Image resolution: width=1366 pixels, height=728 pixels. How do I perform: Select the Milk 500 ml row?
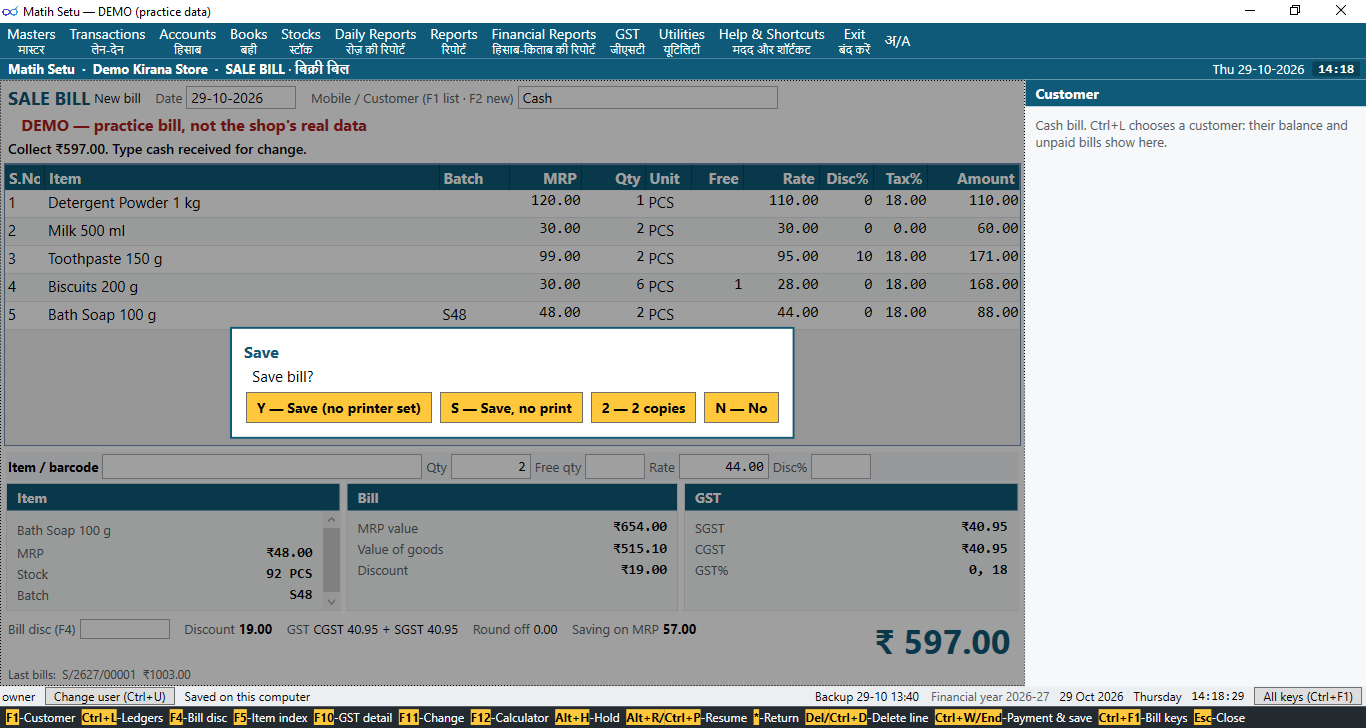pyautogui.click(x=512, y=231)
